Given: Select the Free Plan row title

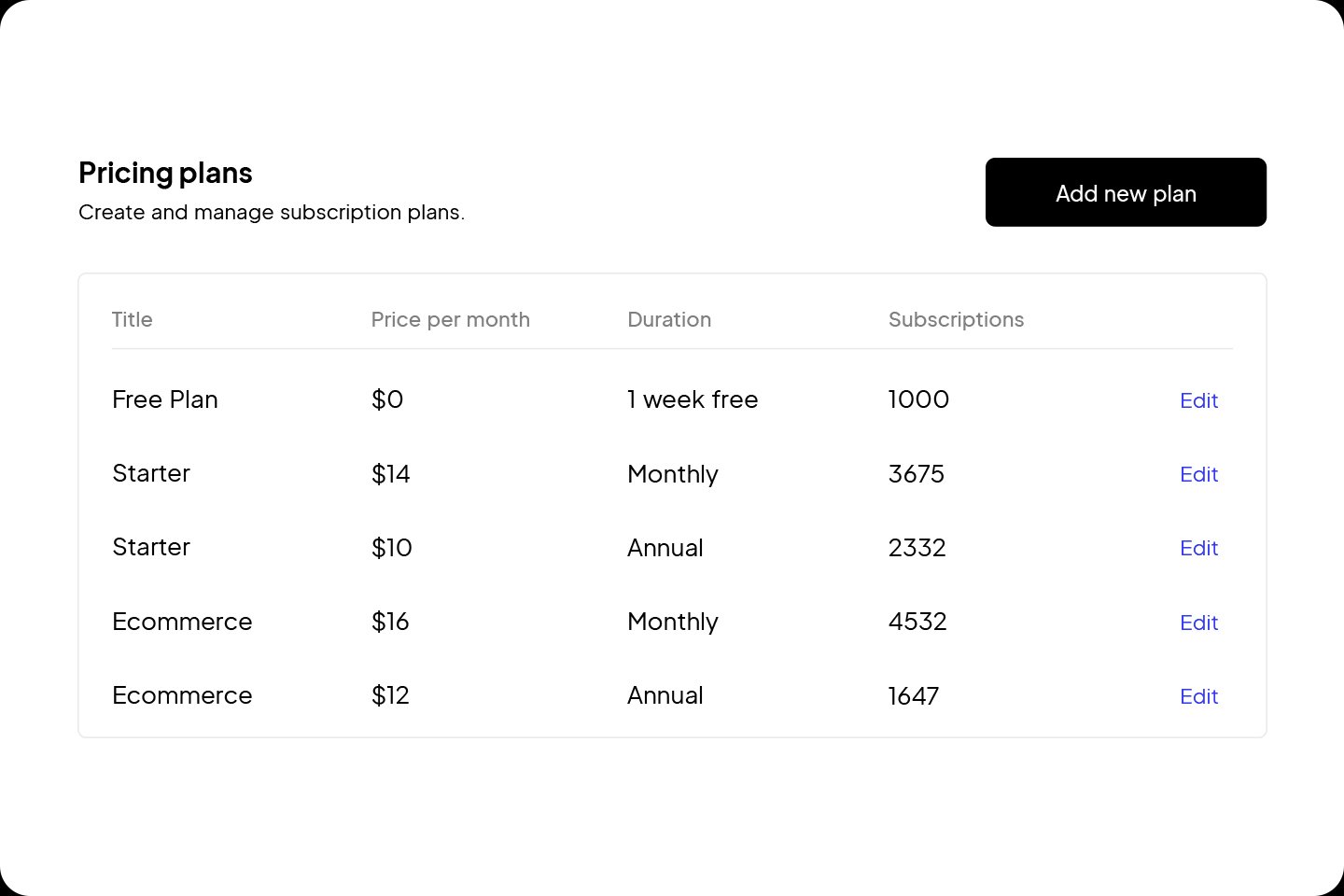Looking at the screenshot, I should (165, 399).
